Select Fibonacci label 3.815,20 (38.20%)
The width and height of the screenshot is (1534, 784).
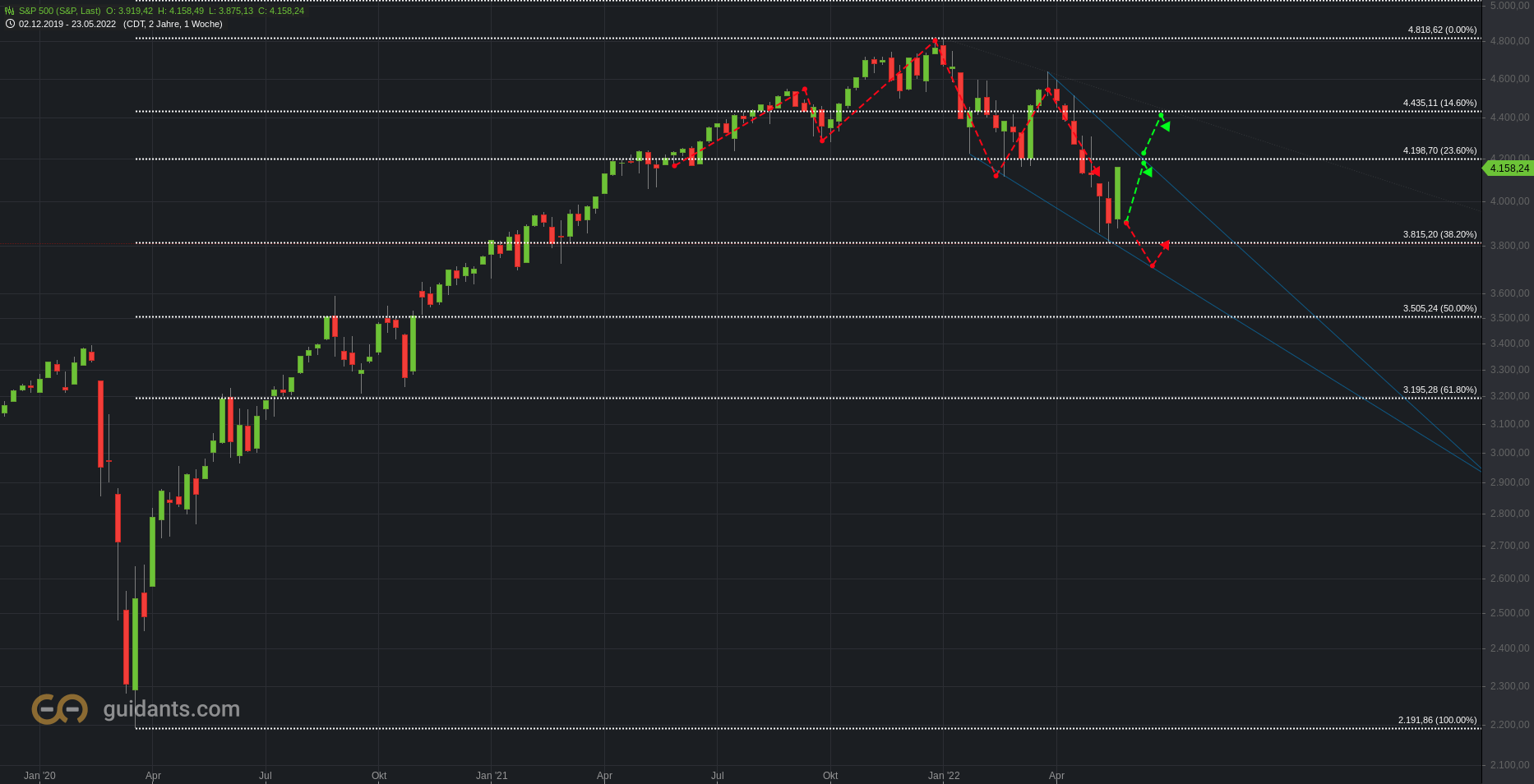click(1439, 234)
